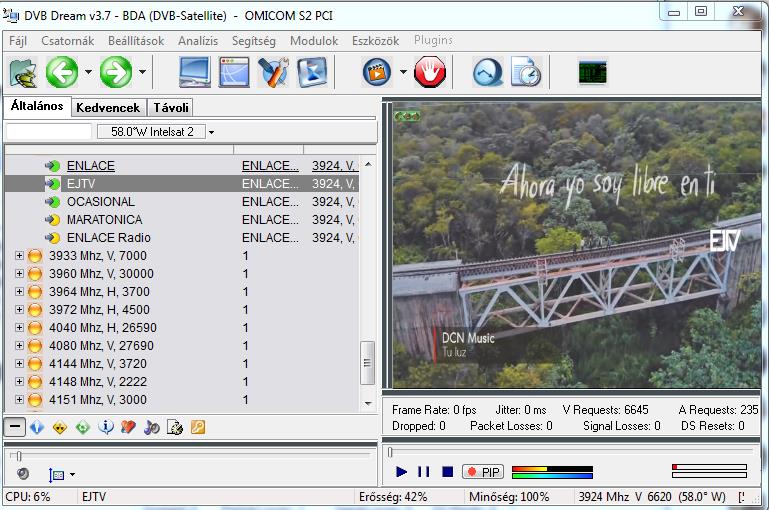Click the music note speaker icon
Viewport: 769px width, 510px height.
coord(152,428)
